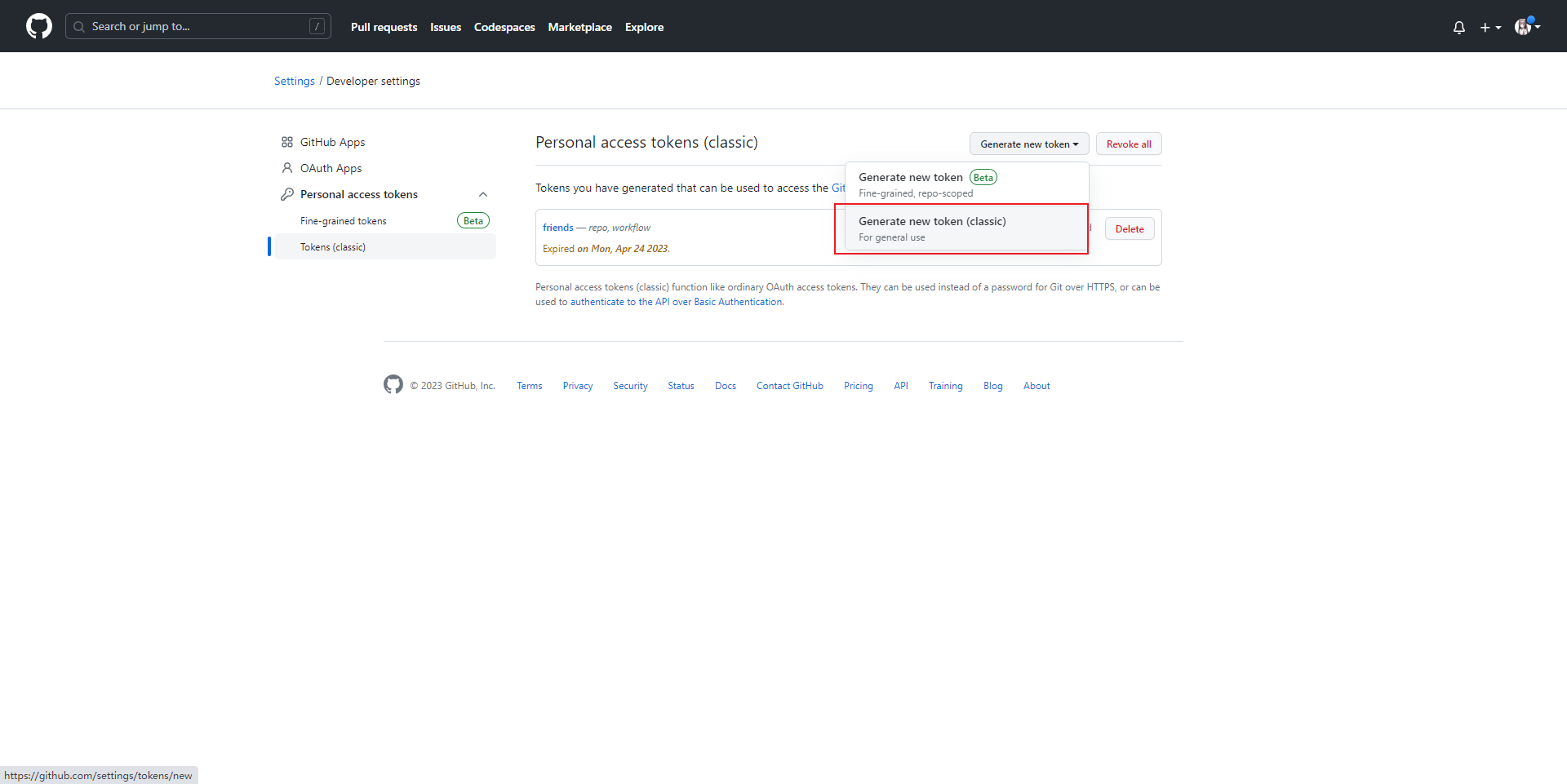Viewport: 1567px width, 784px height.
Task: Delete the friends token
Action: click(1130, 229)
